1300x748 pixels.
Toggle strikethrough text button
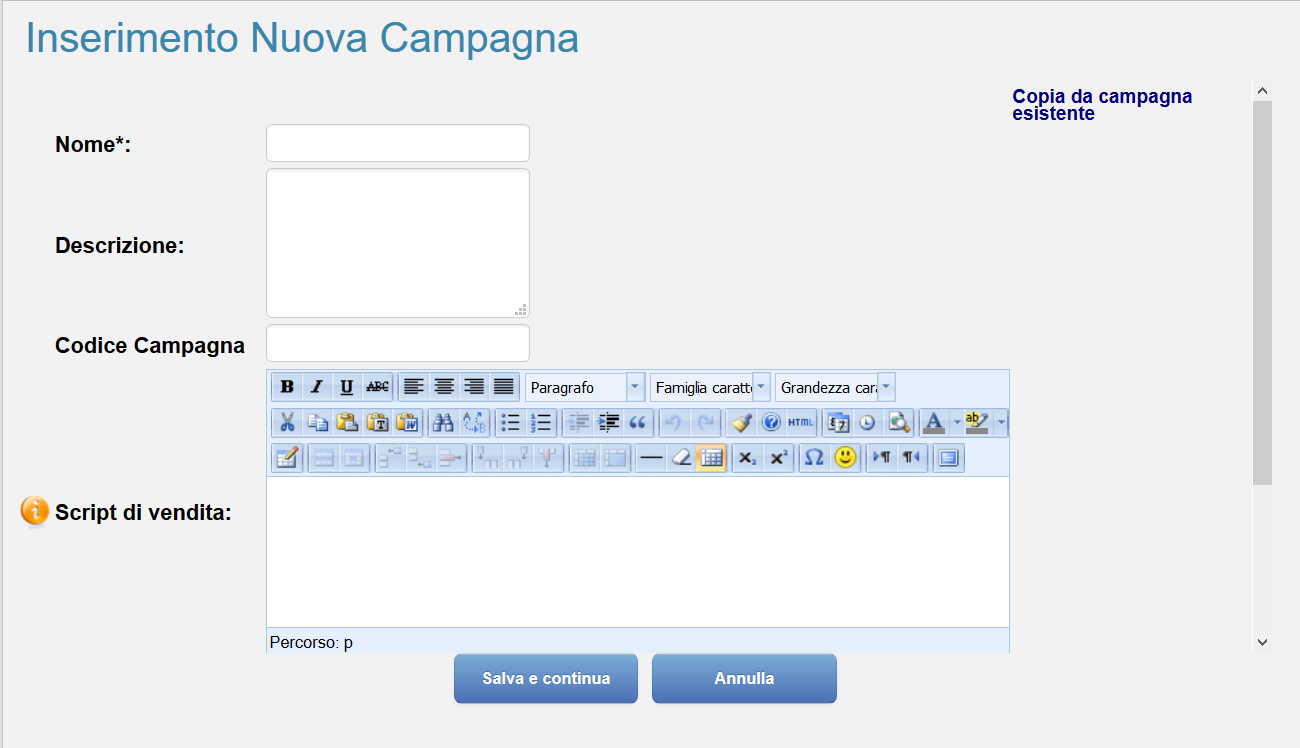[x=377, y=387]
